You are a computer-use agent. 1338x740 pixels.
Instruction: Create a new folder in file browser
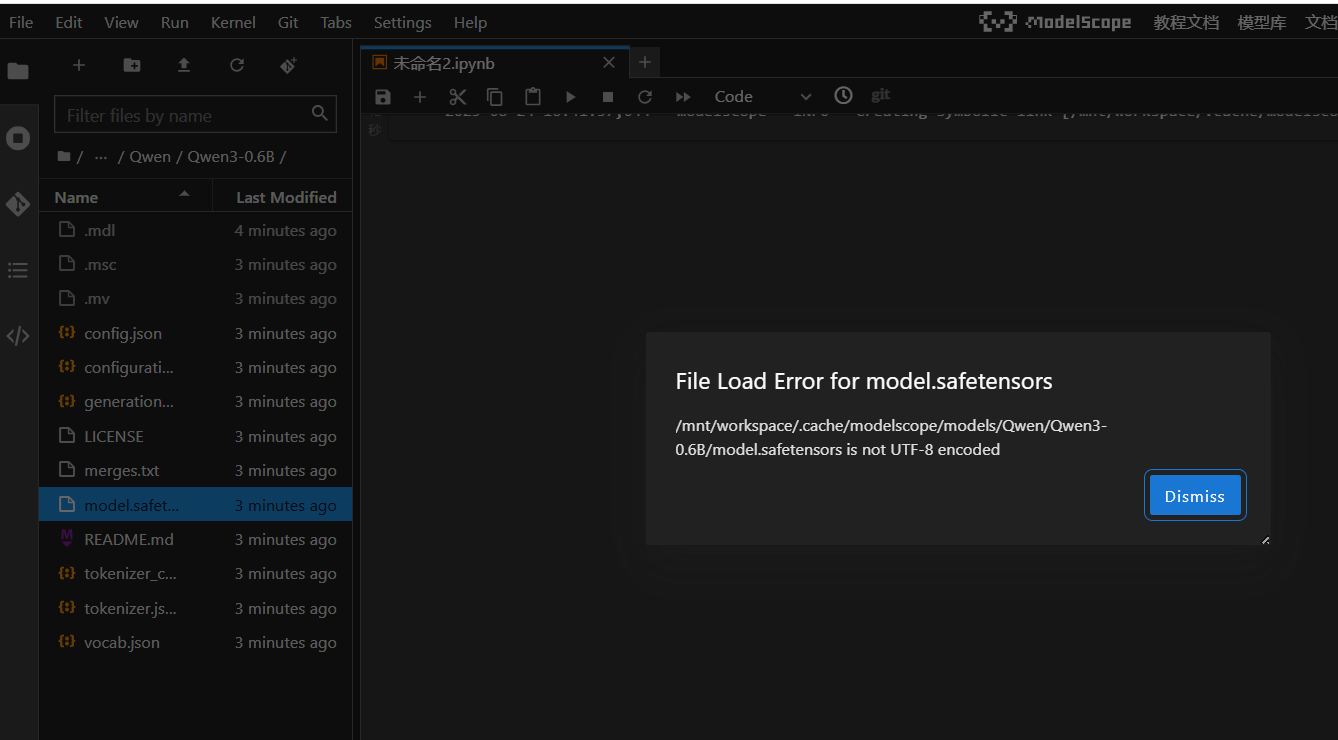coord(132,65)
